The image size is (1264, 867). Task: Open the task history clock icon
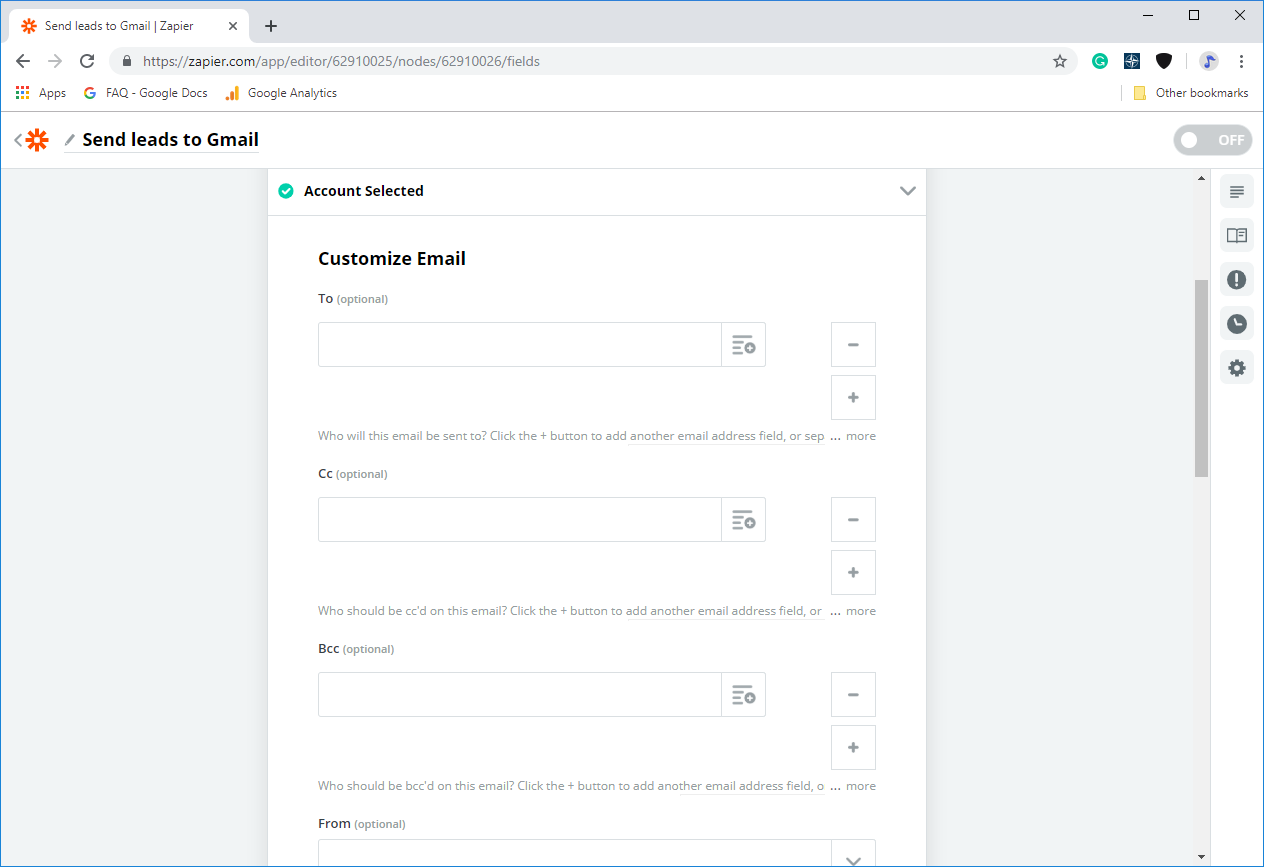1237,324
